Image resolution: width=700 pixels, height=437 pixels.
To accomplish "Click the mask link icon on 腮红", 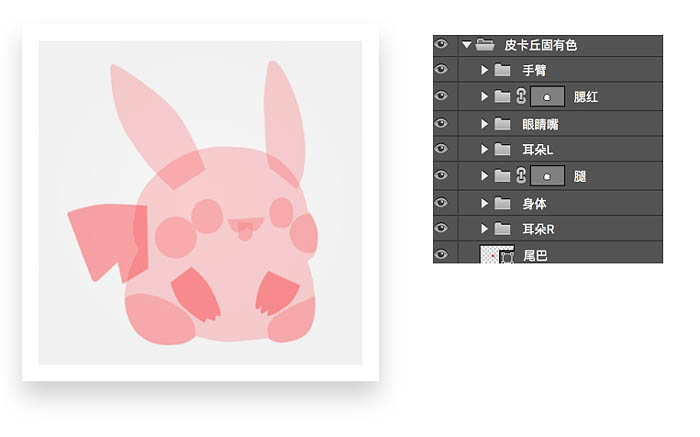I will 521,96.
